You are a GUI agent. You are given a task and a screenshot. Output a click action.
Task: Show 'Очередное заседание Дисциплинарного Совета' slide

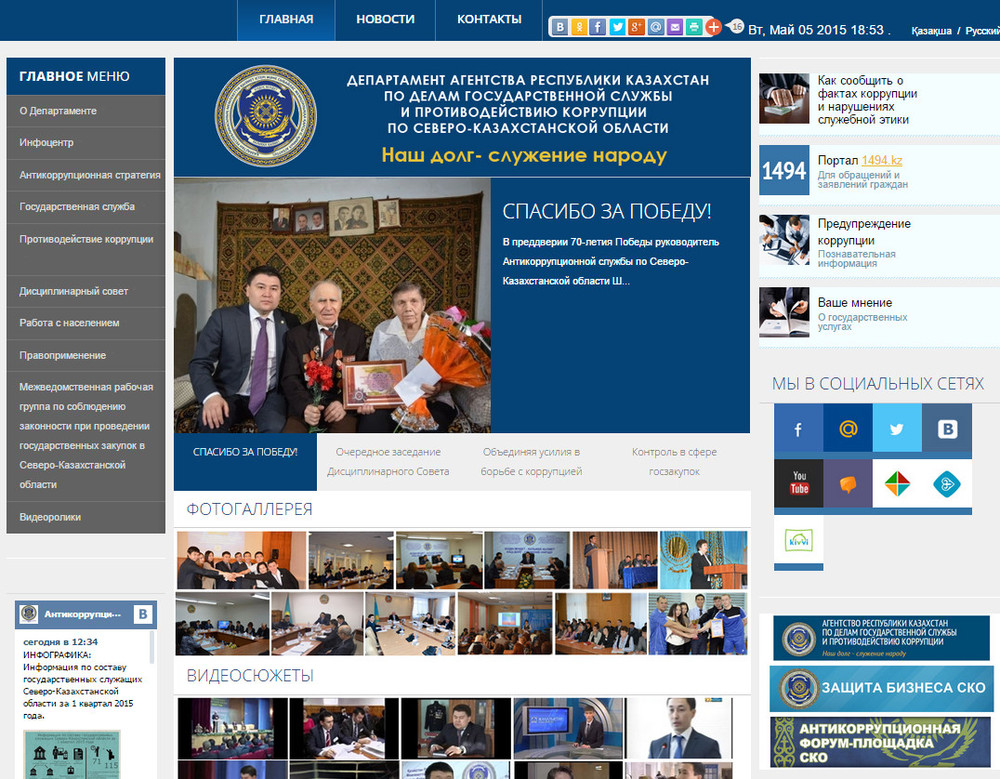pos(388,462)
